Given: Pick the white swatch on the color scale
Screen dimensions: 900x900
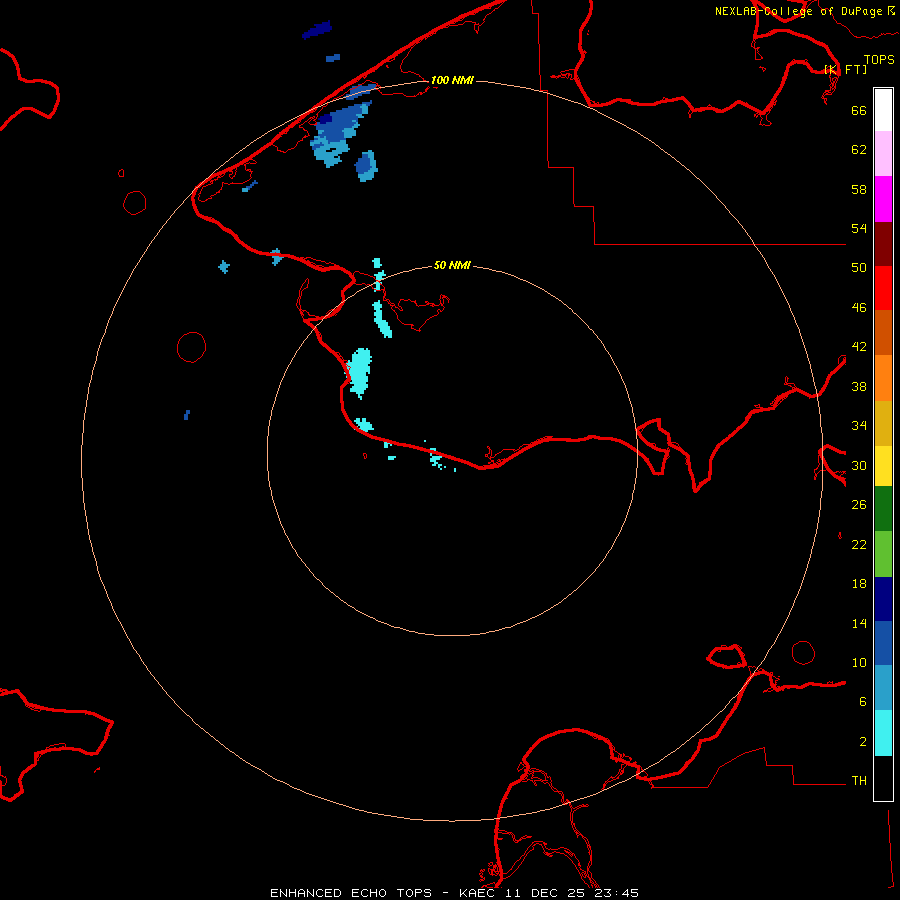Looking at the screenshot, I should pos(883,110).
